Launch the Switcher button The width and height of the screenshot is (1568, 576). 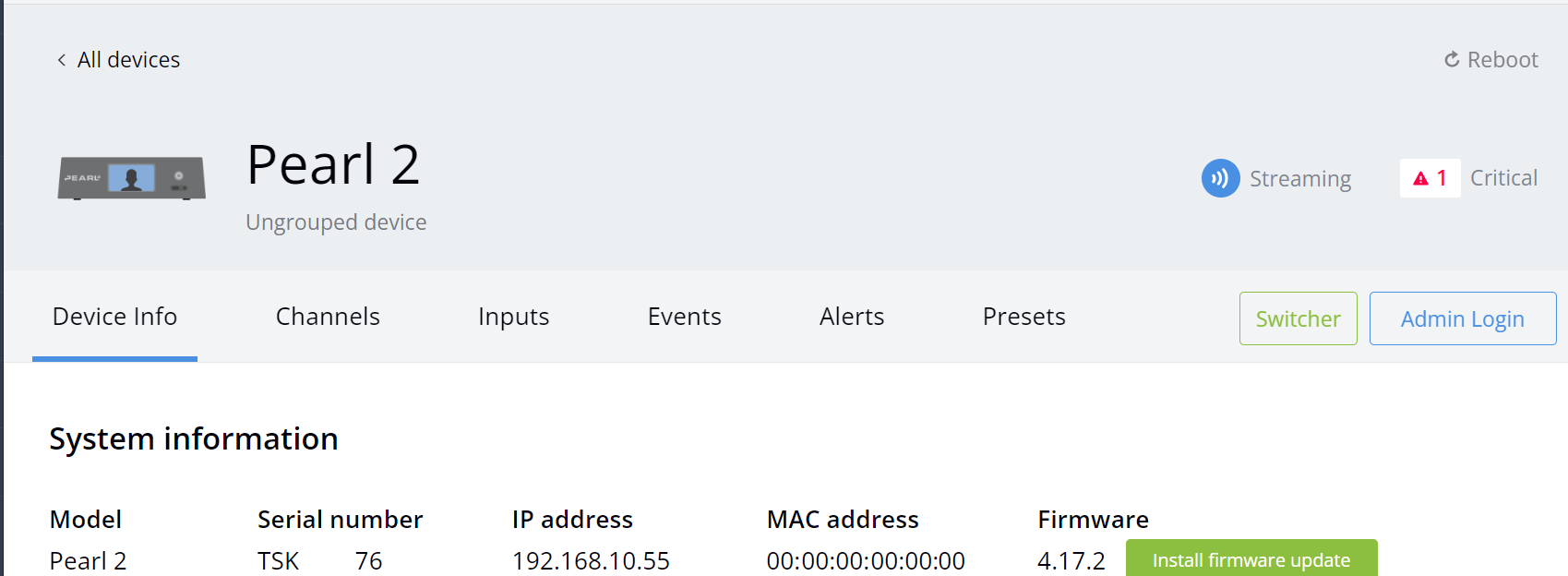point(1298,318)
